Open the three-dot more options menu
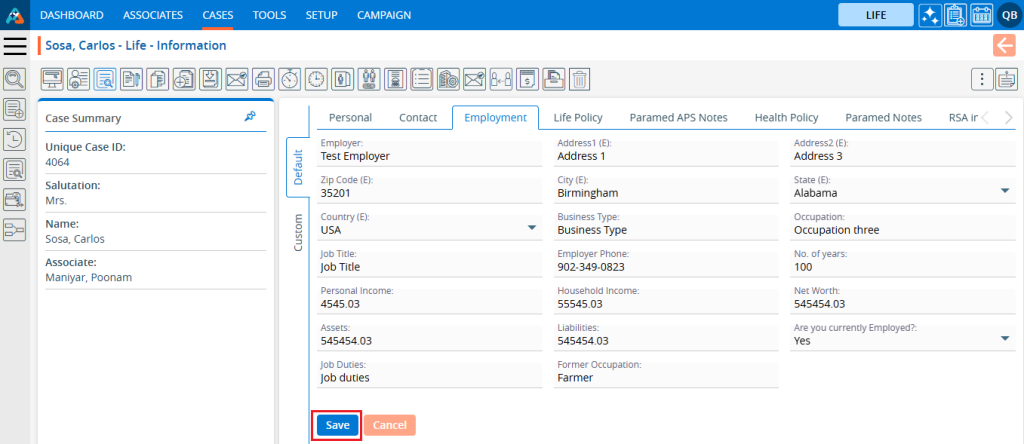The image size is (1024, 444). coord(981,79)
